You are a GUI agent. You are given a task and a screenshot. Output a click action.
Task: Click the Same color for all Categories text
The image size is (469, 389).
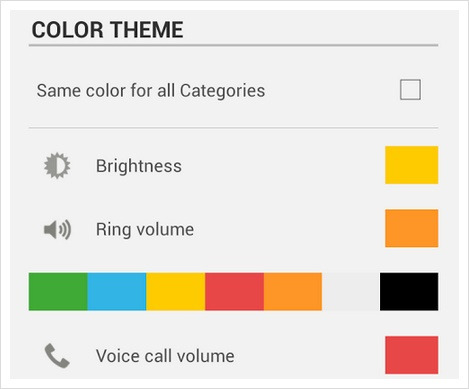(151, 91)
